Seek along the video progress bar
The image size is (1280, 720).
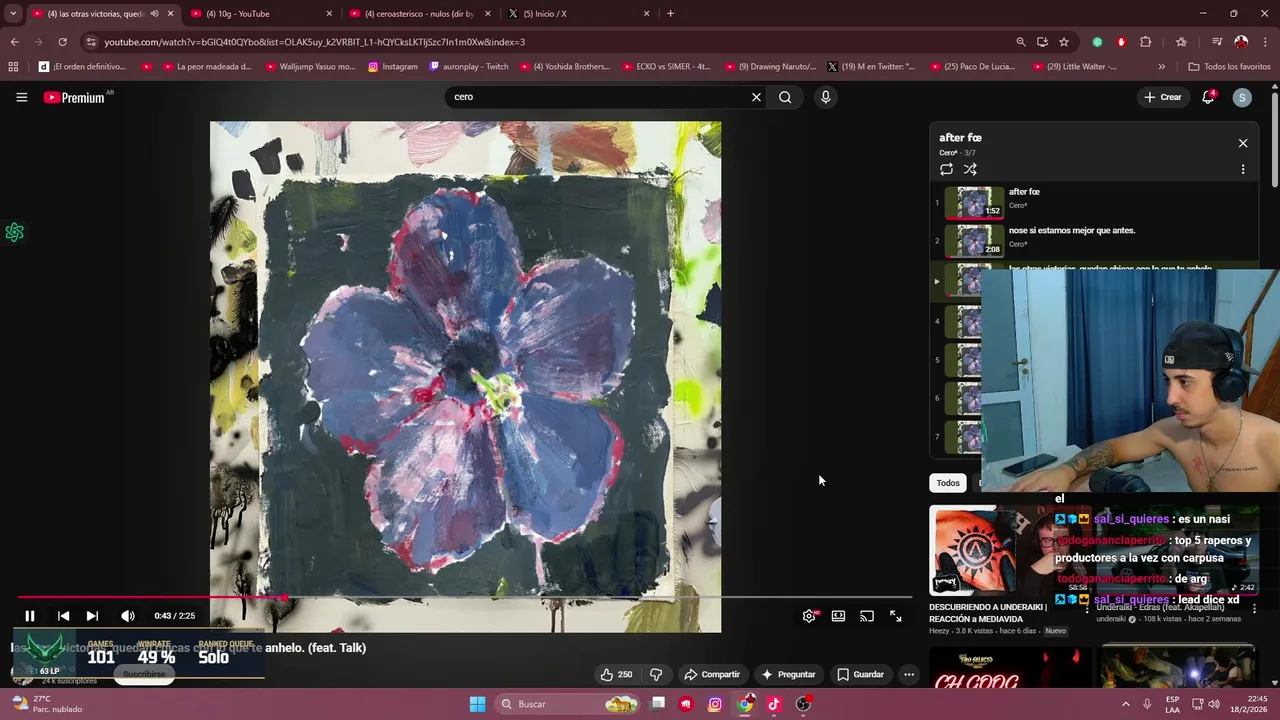point(465,598)
